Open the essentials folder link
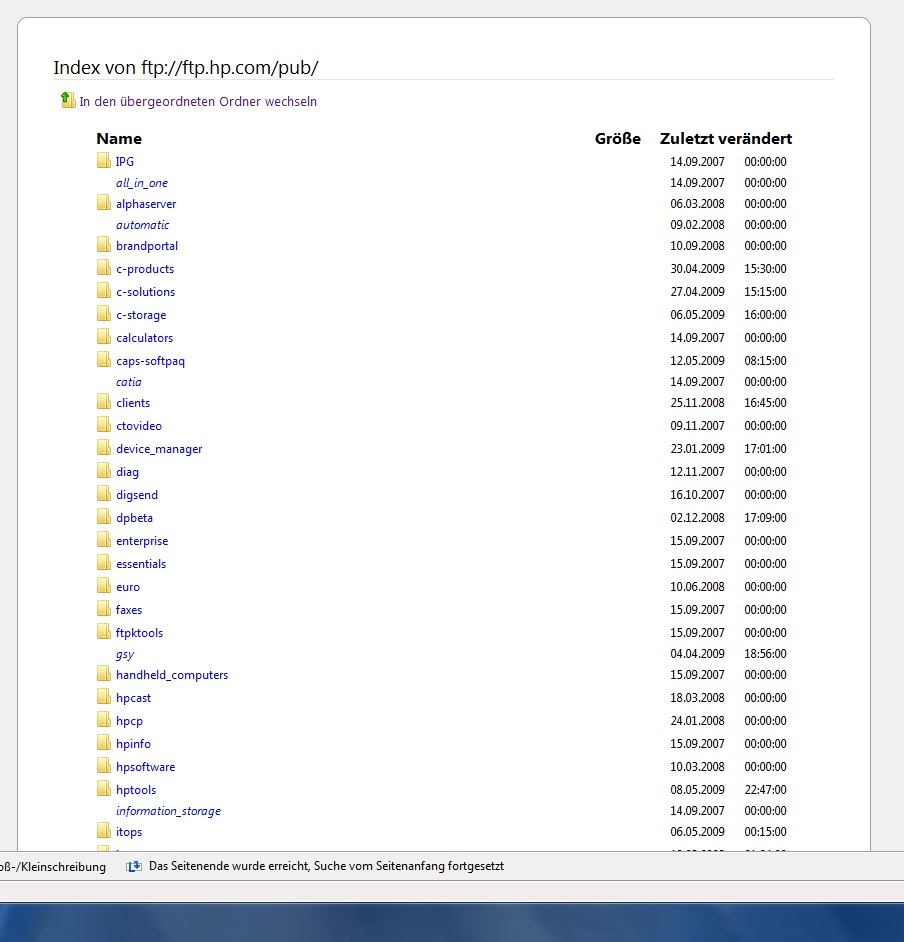The width and height of the screenshot is (904, 942). (x=141, y=564)
